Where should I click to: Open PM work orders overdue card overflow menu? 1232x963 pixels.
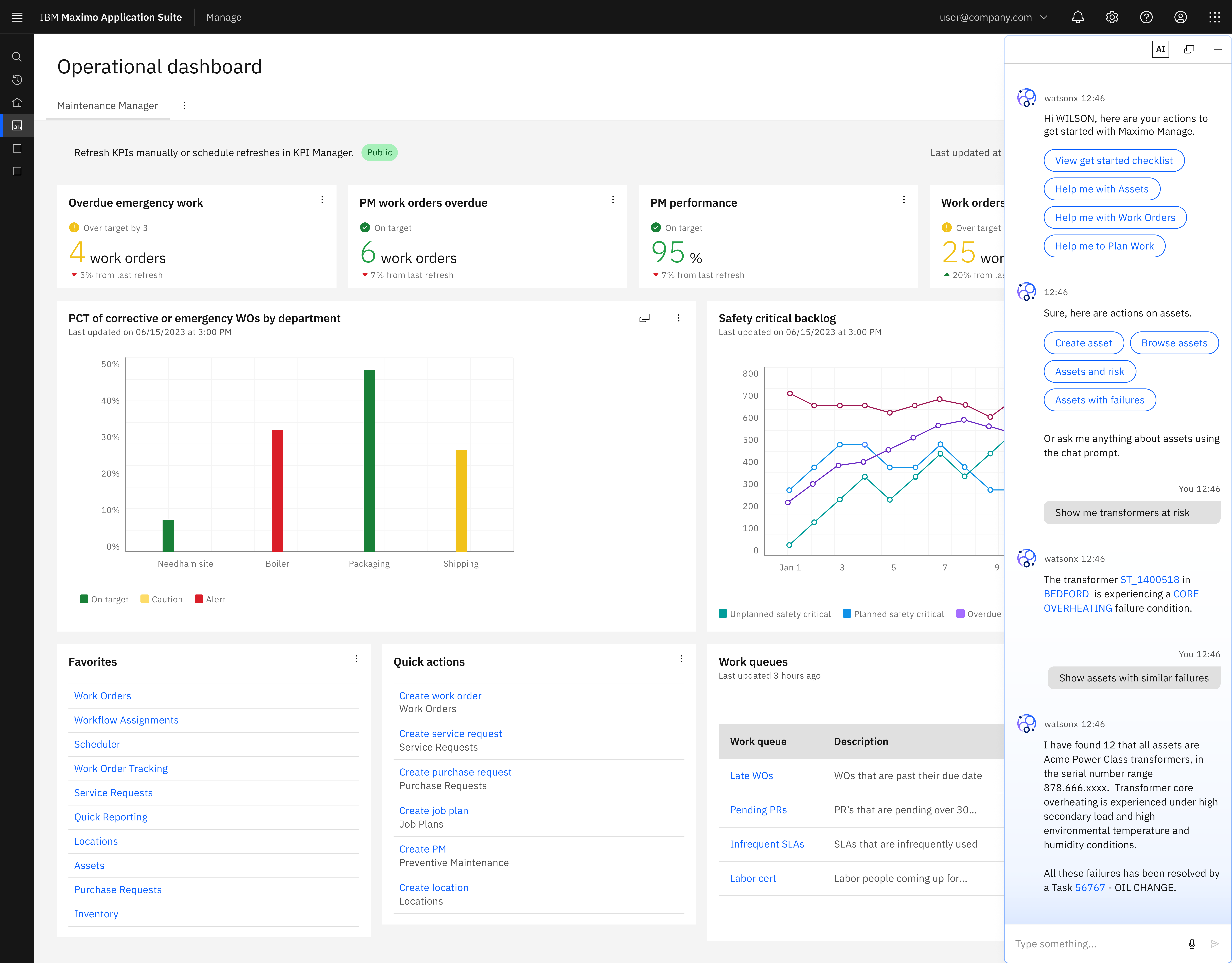(613, 200)
